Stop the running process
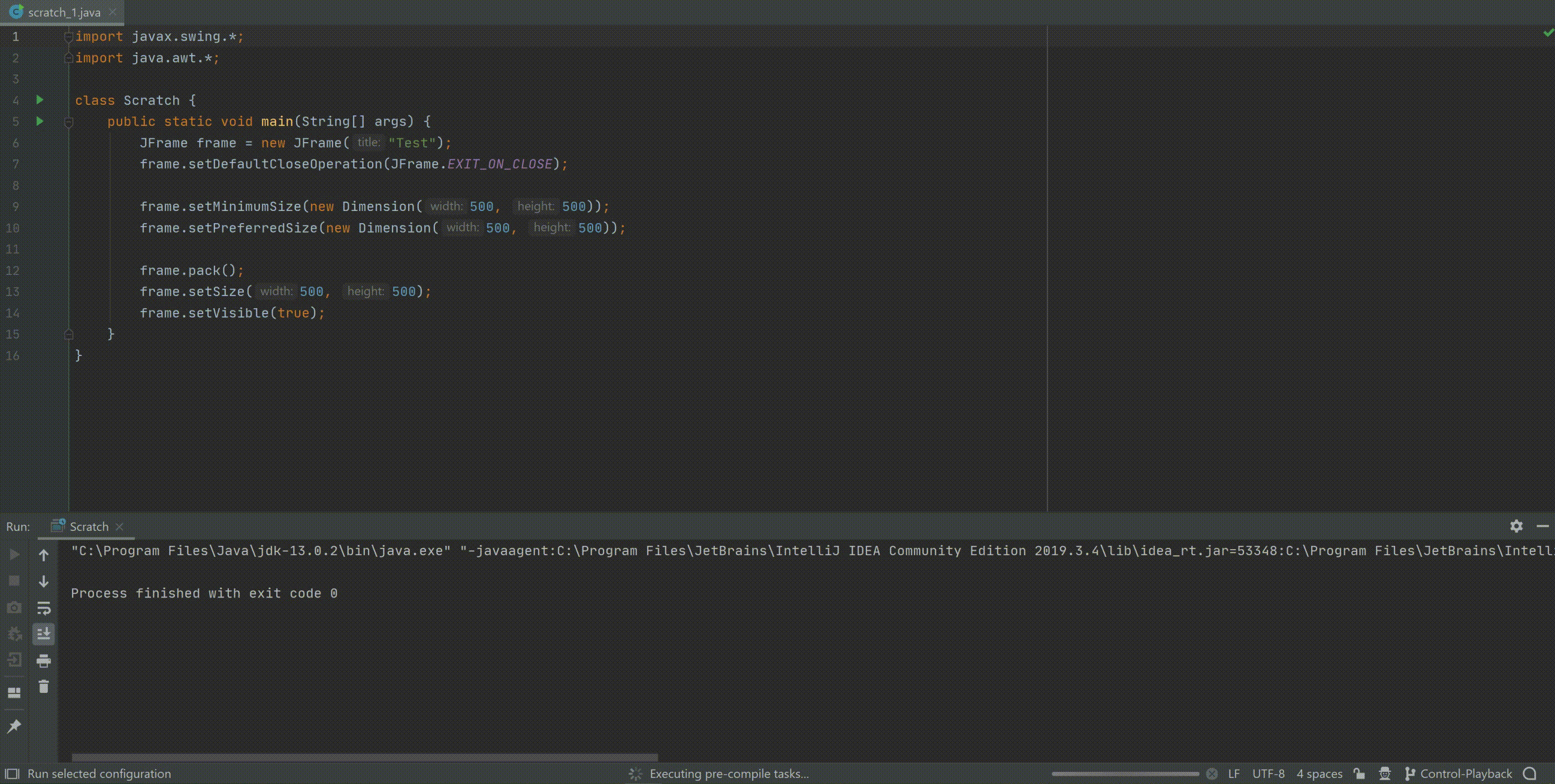This screenshot has height=784, width=1555. point(14,580)
